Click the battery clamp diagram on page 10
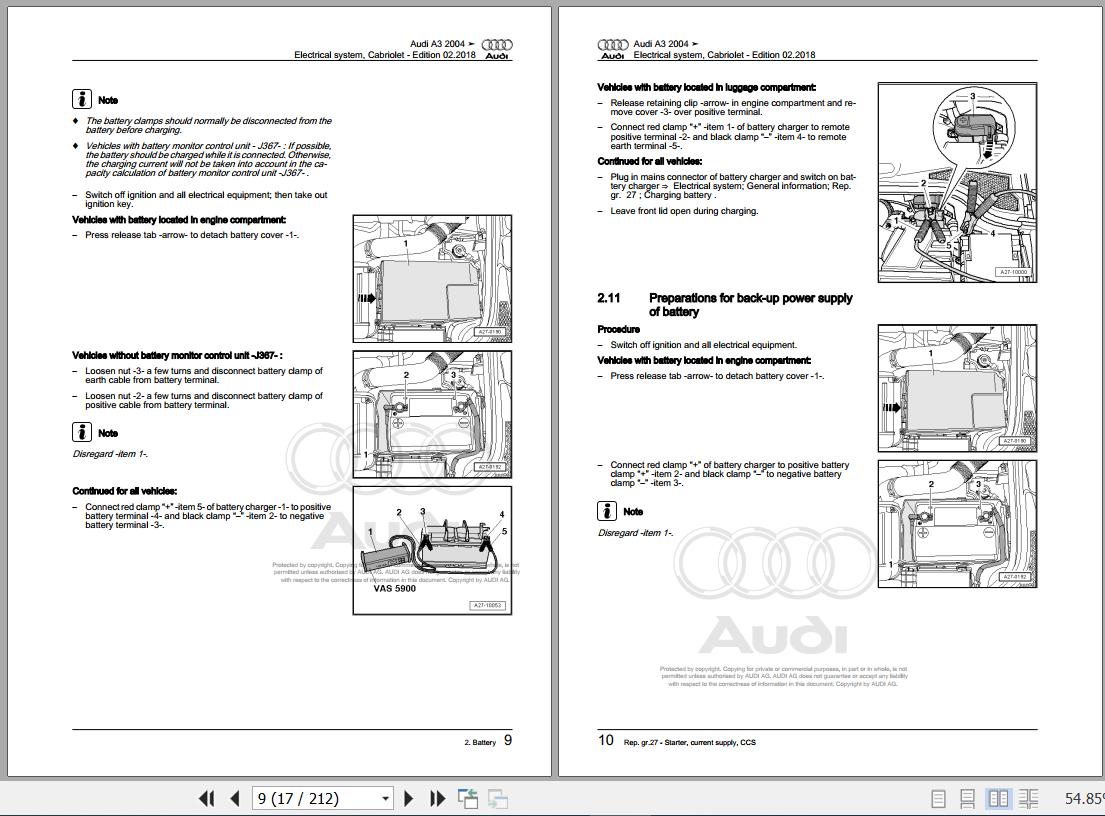The image size is (1105, 816). coord(957,524)
